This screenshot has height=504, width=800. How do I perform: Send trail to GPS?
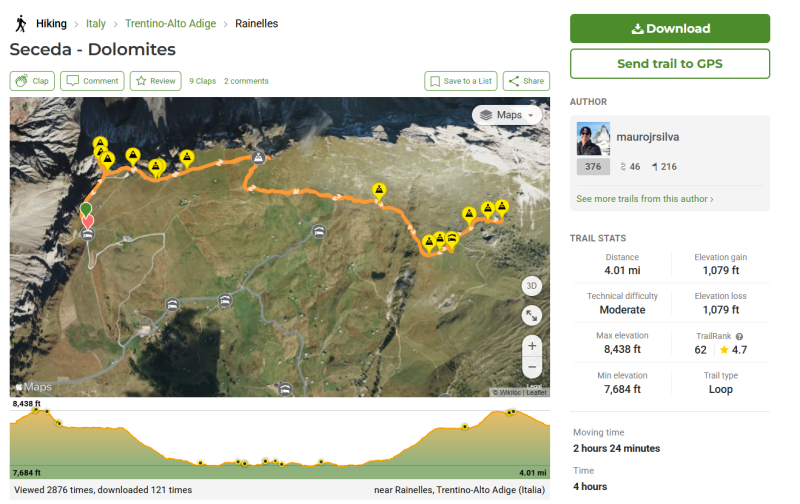669,64
